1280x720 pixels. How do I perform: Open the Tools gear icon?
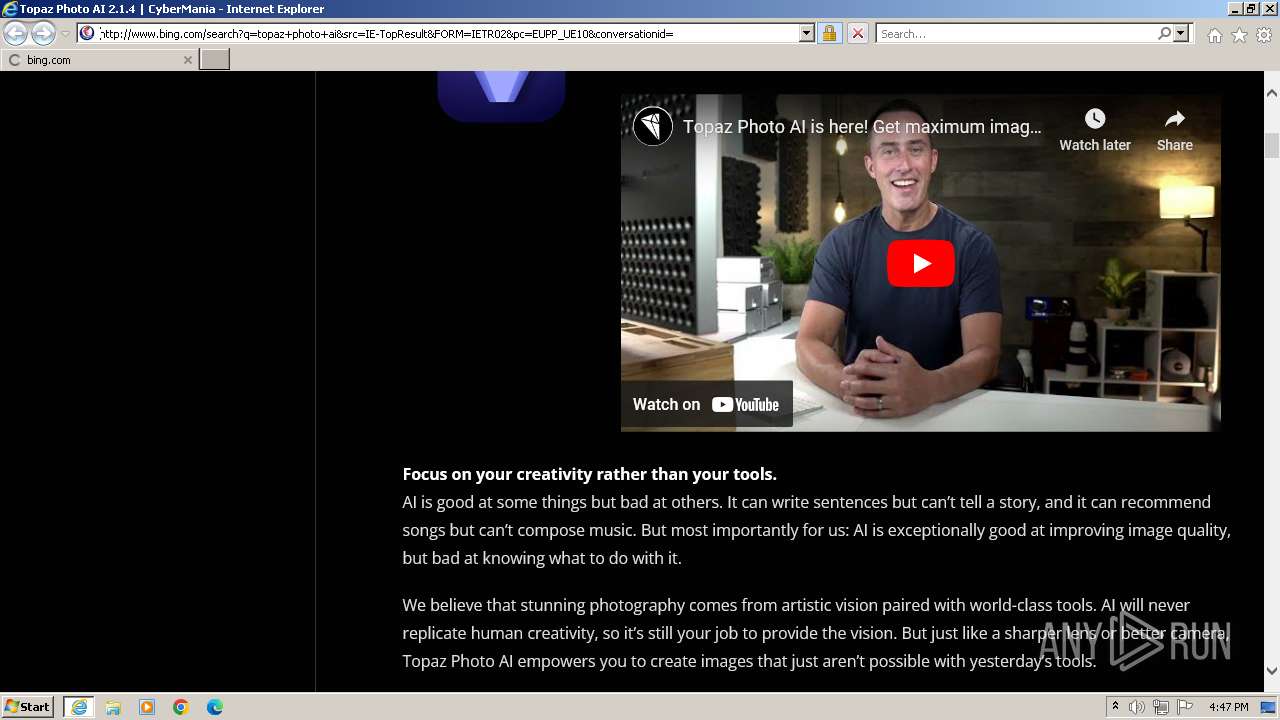pyautogui.click(x=1264, y=35)
